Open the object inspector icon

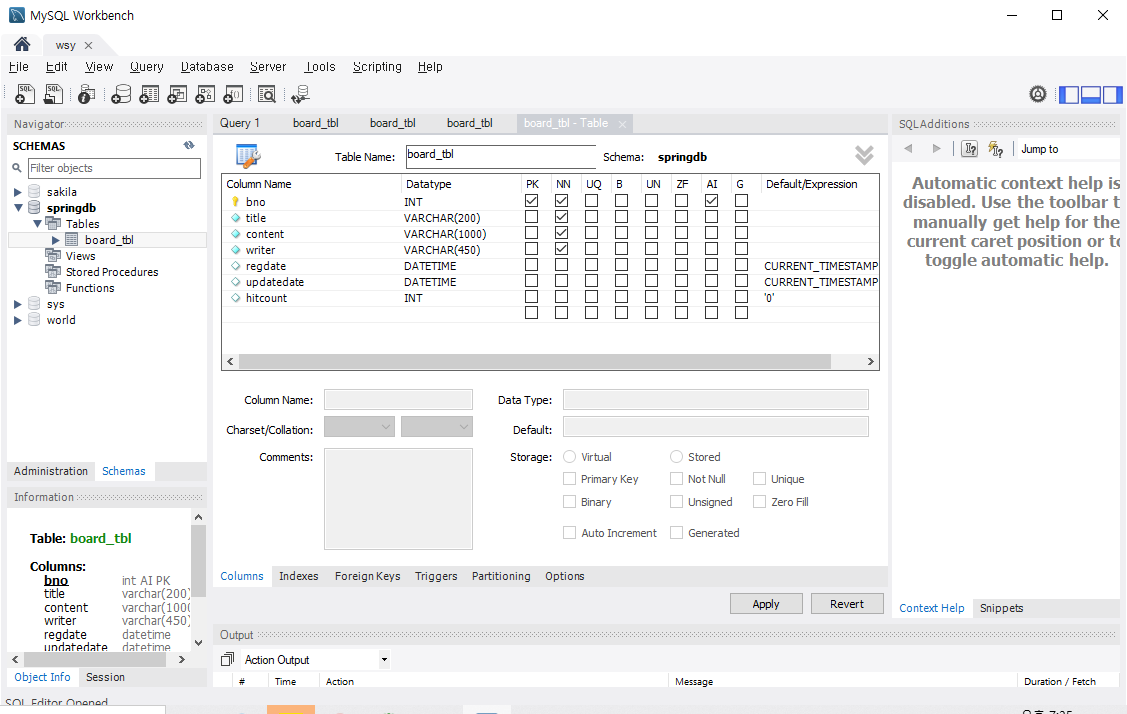[86, 94]
